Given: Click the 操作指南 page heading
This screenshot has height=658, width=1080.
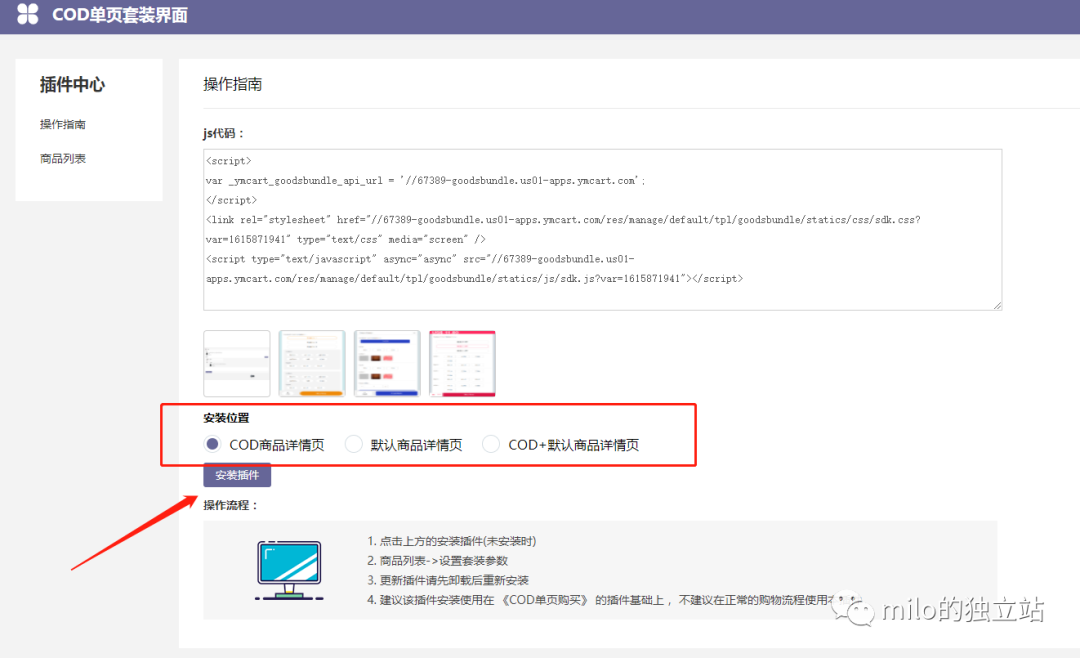Looking at the screenshot, I should pos(233,84).
